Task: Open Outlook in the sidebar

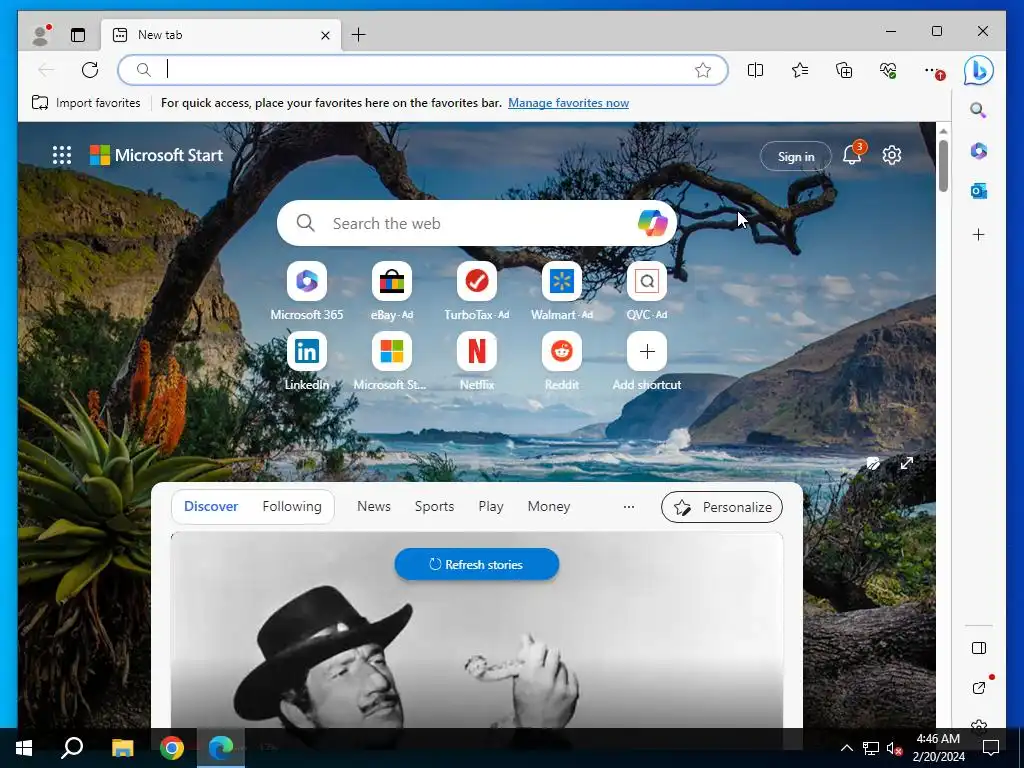Action: [x=978, y=191]
